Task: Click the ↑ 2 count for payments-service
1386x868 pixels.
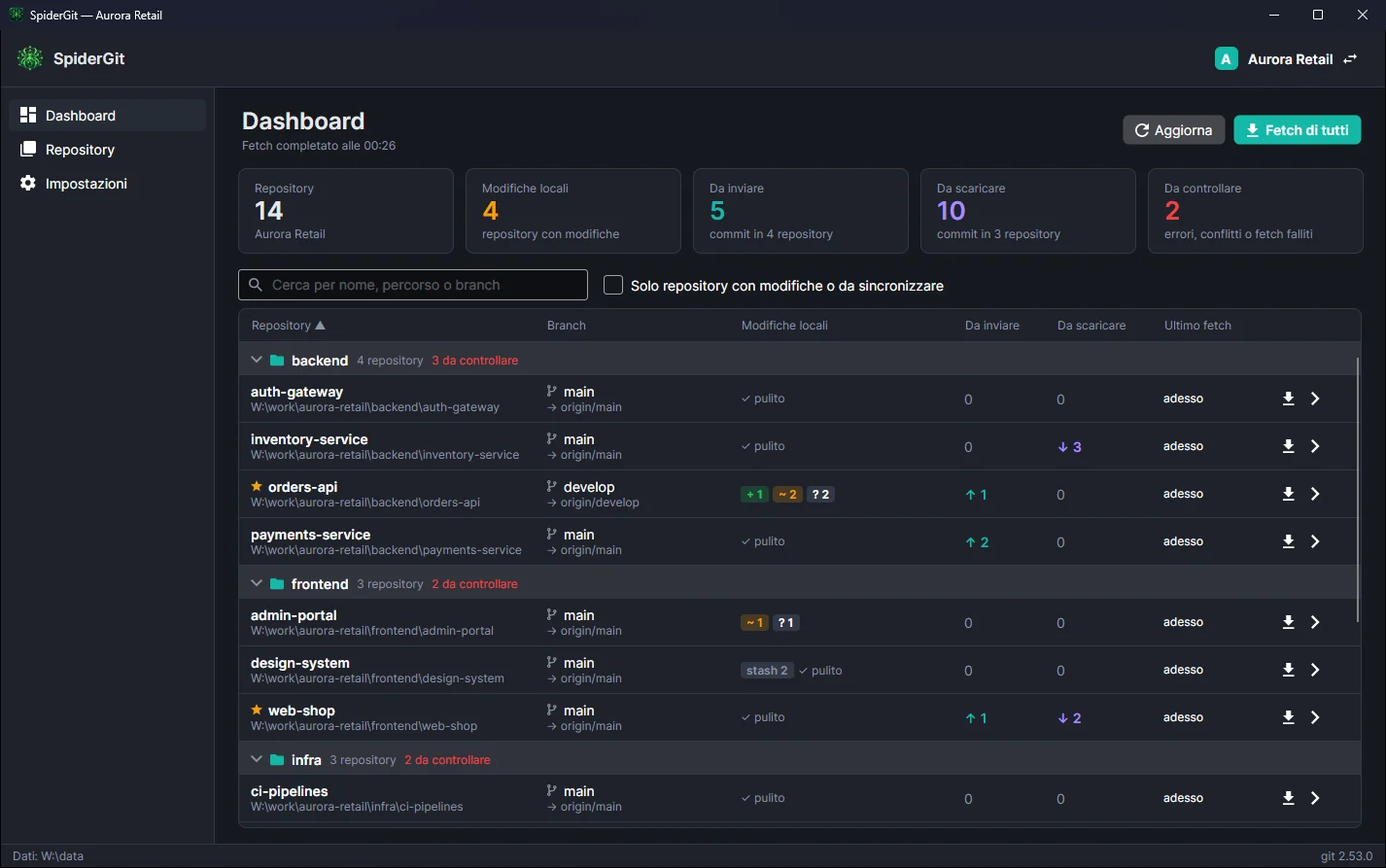Action: [977, 542]
